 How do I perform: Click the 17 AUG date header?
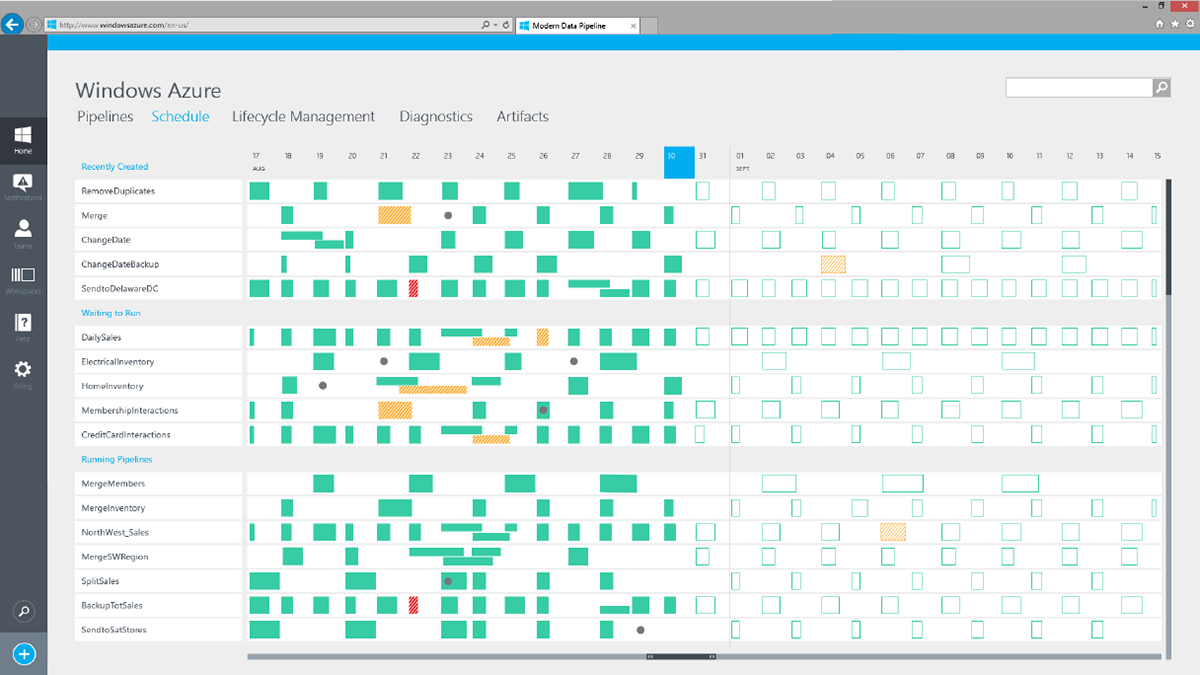258,162
